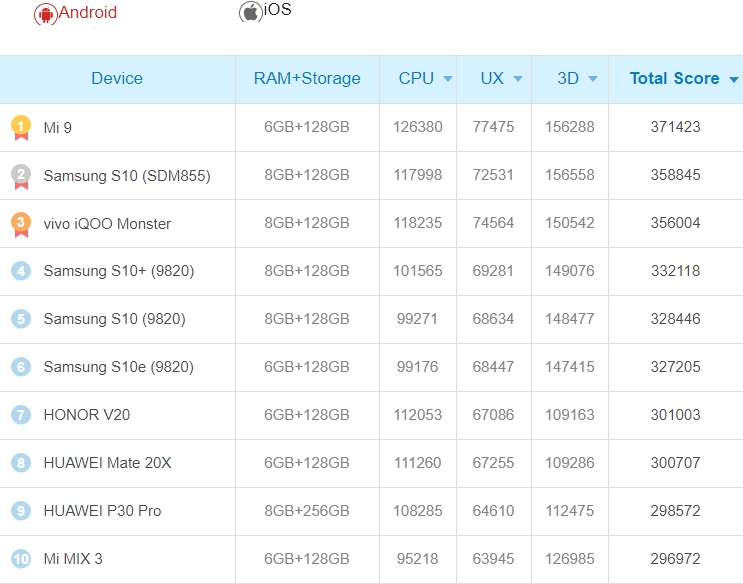
Task: Click total score 328446
Action: pyautogui.click(x=675, y=319)
